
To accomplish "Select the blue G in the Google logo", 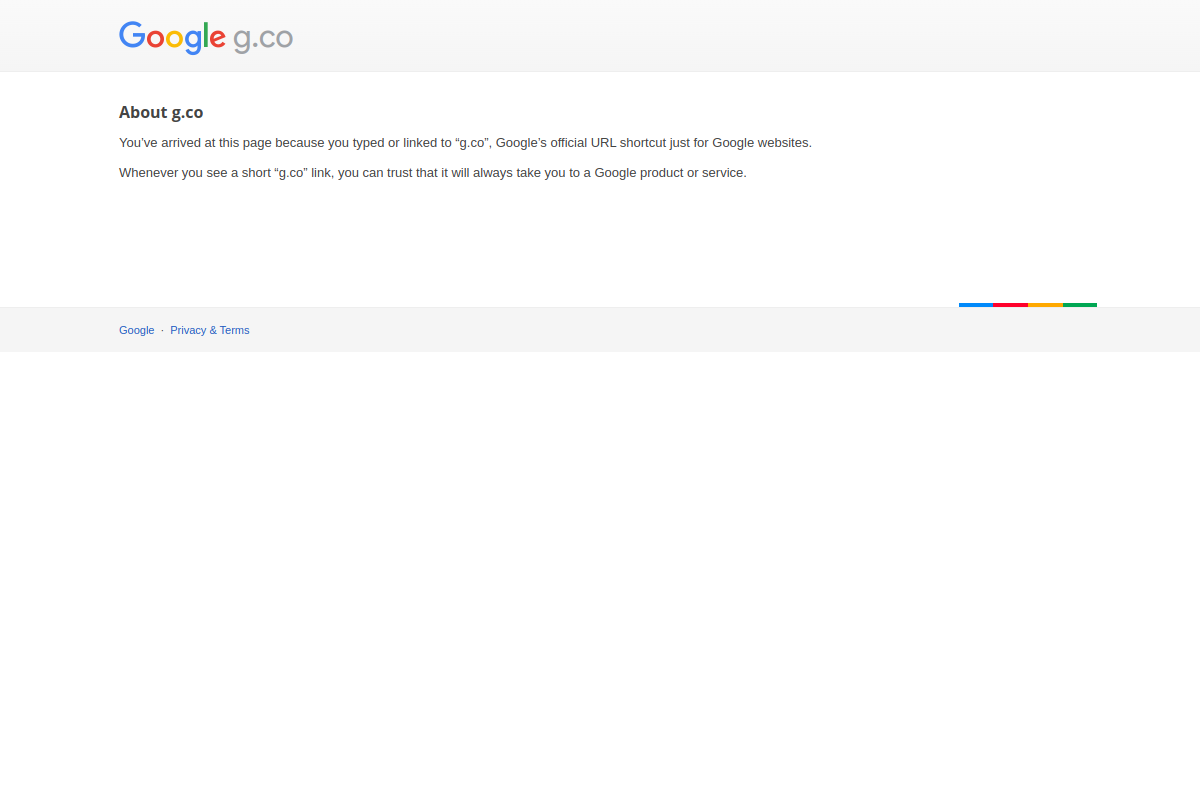I will tap(132, 37).
